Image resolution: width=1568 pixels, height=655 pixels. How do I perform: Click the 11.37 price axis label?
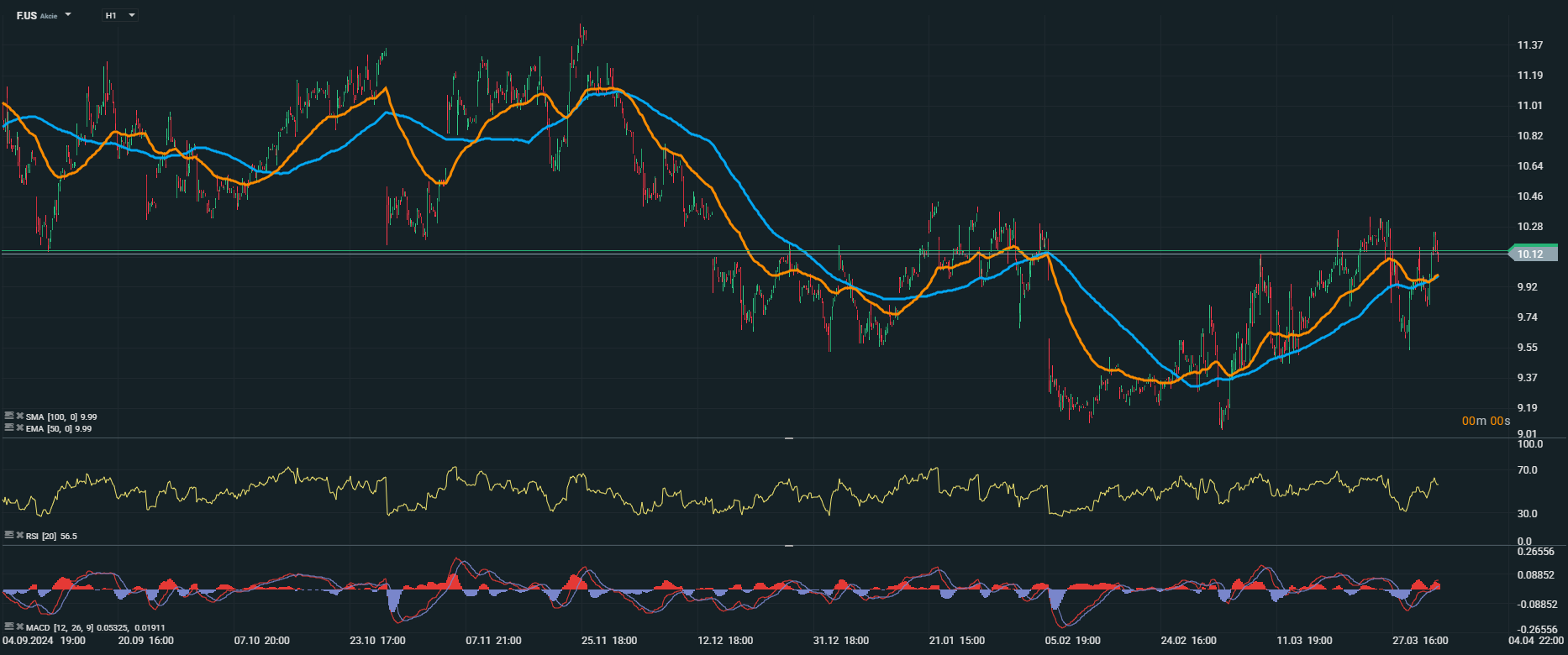pyautogui.click(x=1529, y=45)
